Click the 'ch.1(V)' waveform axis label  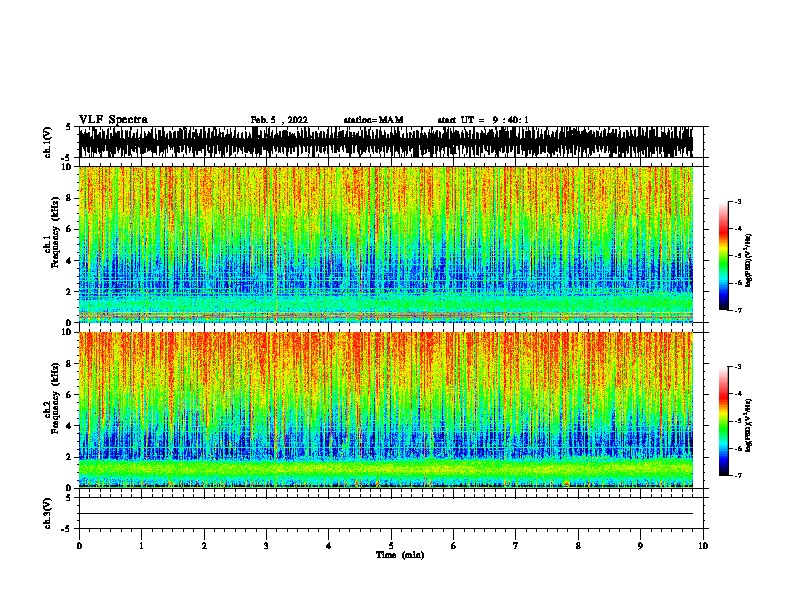pos(47,142)
